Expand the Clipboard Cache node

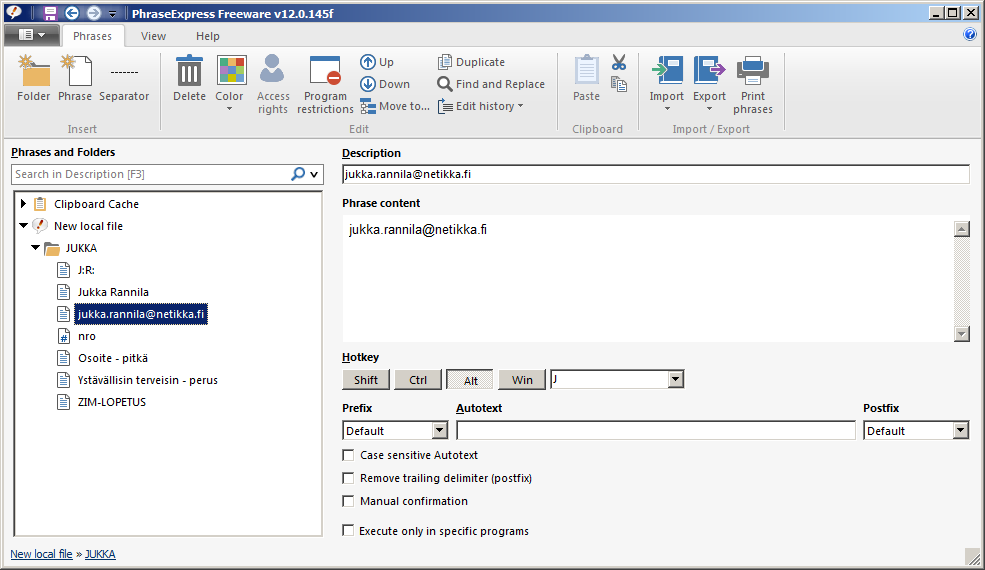[23, 204]
